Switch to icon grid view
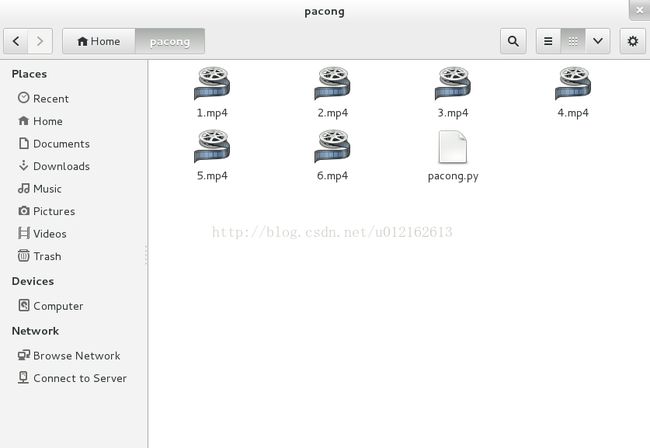Screen dimensions: 650x448 (573, 41)
